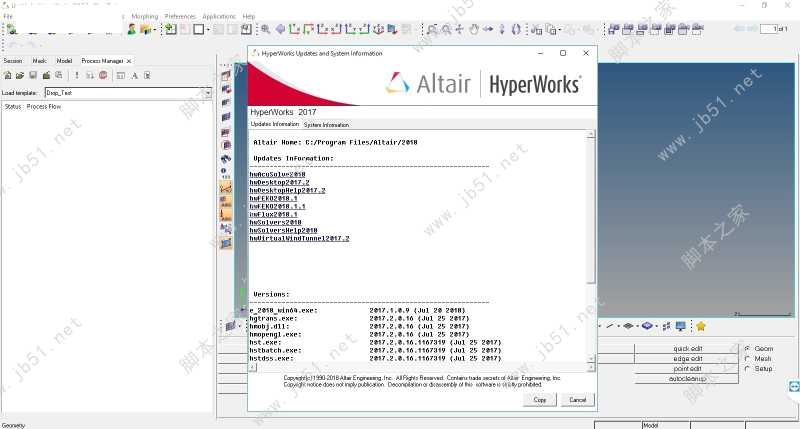Click the user profile person icon
This screenshot has width=800, height=429.
132,30
